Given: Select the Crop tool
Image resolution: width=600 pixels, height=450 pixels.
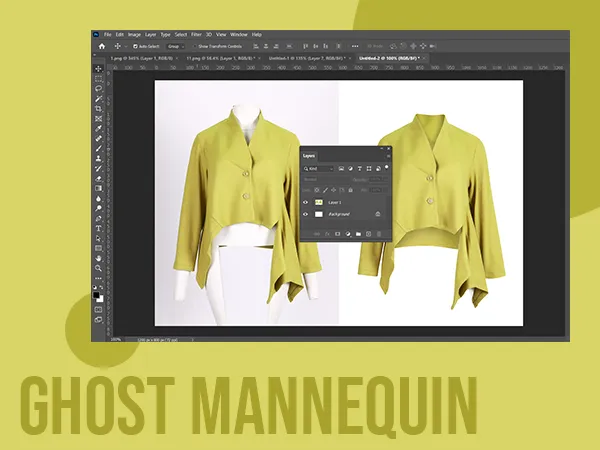Looking at the screenshot, I should (x=98, y=109).
